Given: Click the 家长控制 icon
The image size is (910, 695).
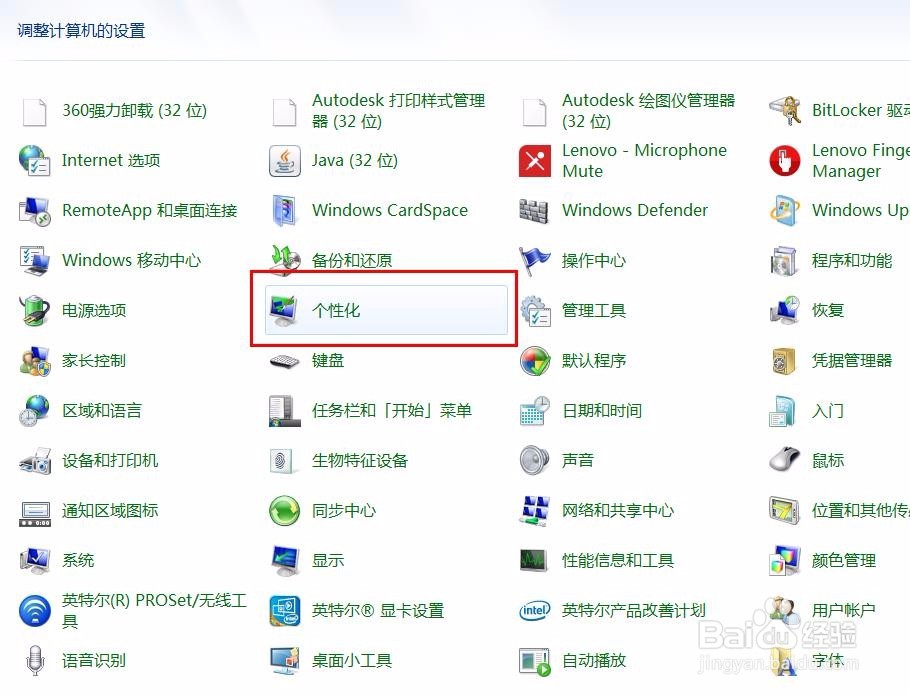Looking at the screenshot, I should 34,361.
